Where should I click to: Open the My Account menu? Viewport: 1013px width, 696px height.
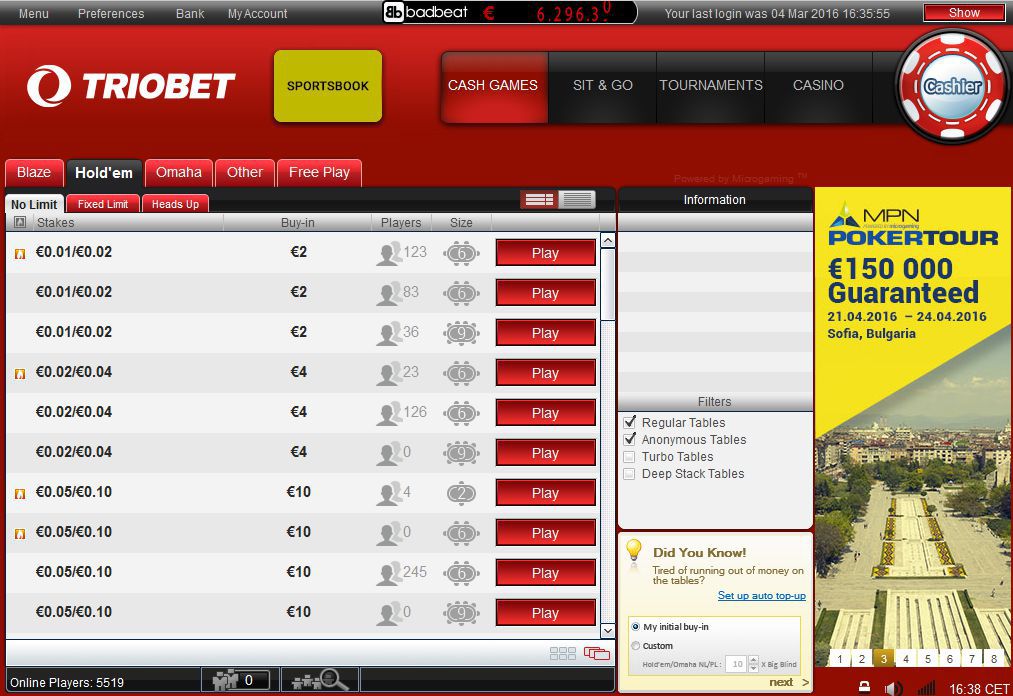[x=257, y=14]
